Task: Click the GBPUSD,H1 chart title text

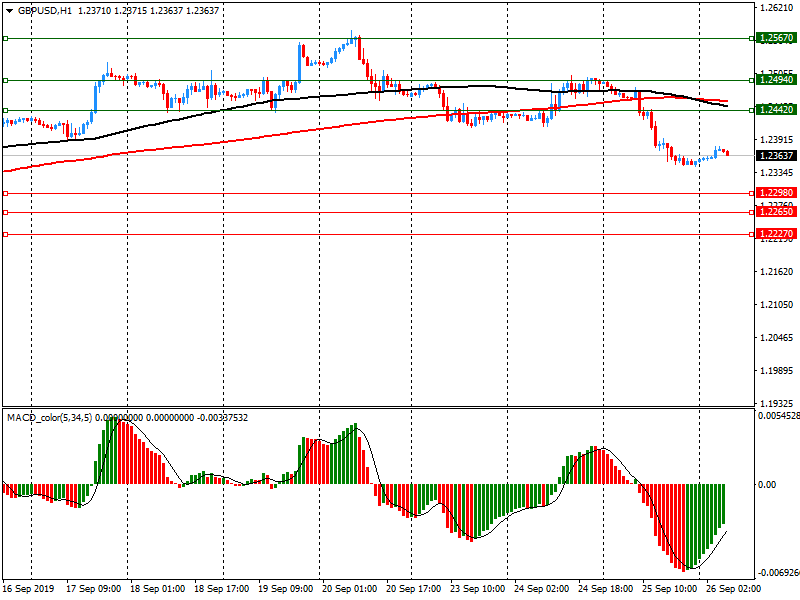Action: 45,11
